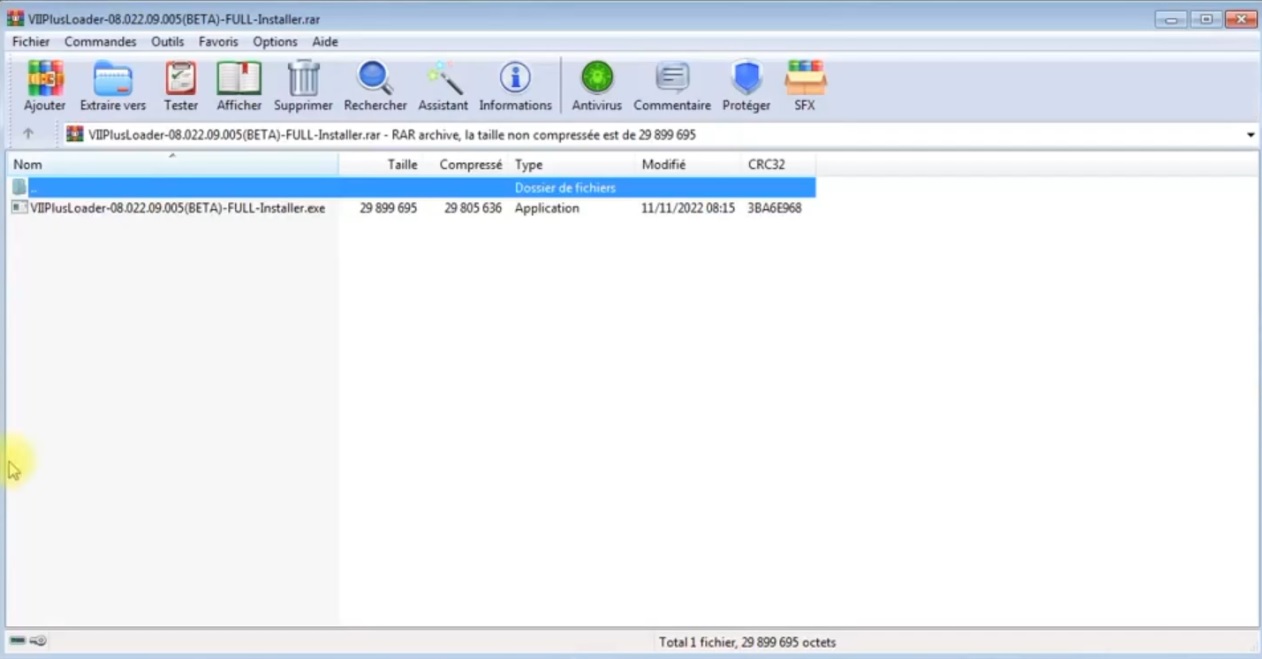Test the archive using the Tester icon
1262x659 pixels.
tap(180, 85)
